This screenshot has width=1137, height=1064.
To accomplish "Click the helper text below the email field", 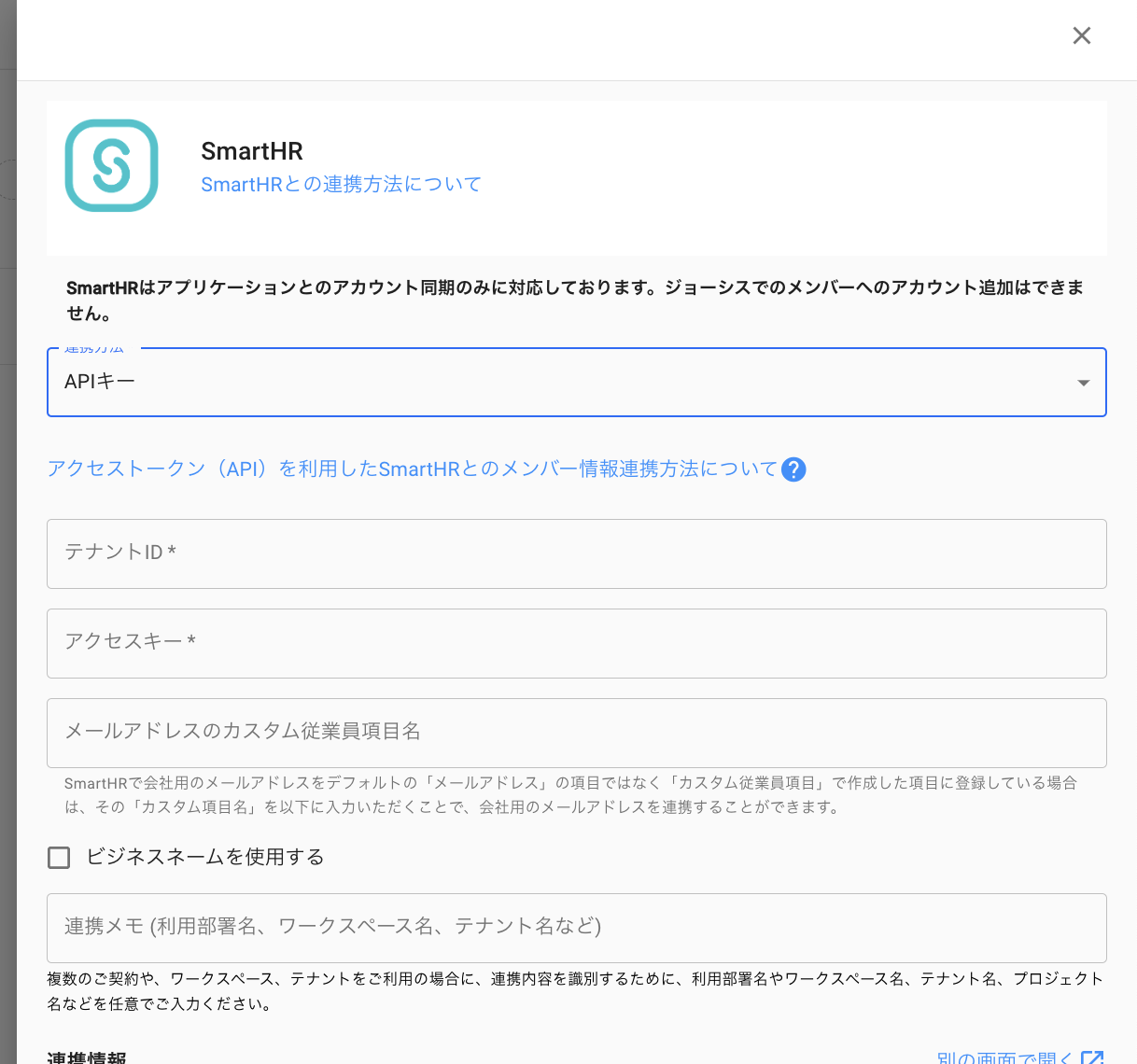I will coord(569,794).
